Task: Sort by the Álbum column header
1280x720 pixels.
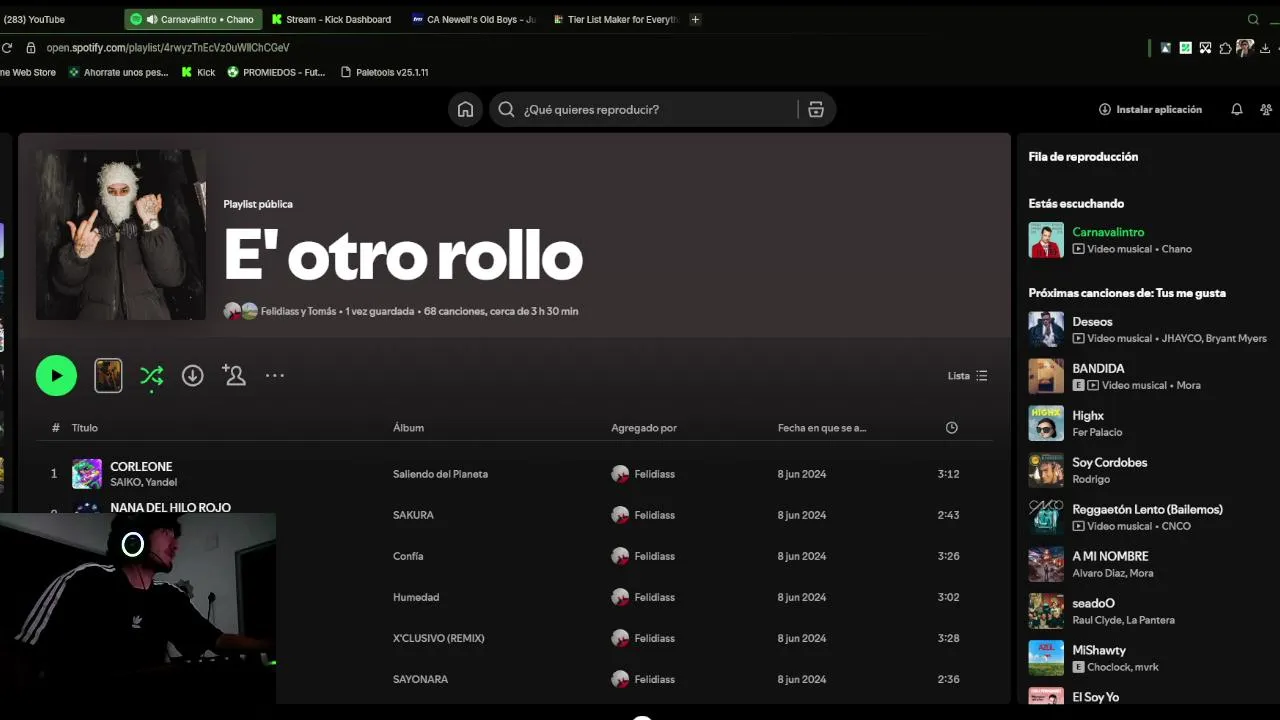Action: tap(408, 428)
